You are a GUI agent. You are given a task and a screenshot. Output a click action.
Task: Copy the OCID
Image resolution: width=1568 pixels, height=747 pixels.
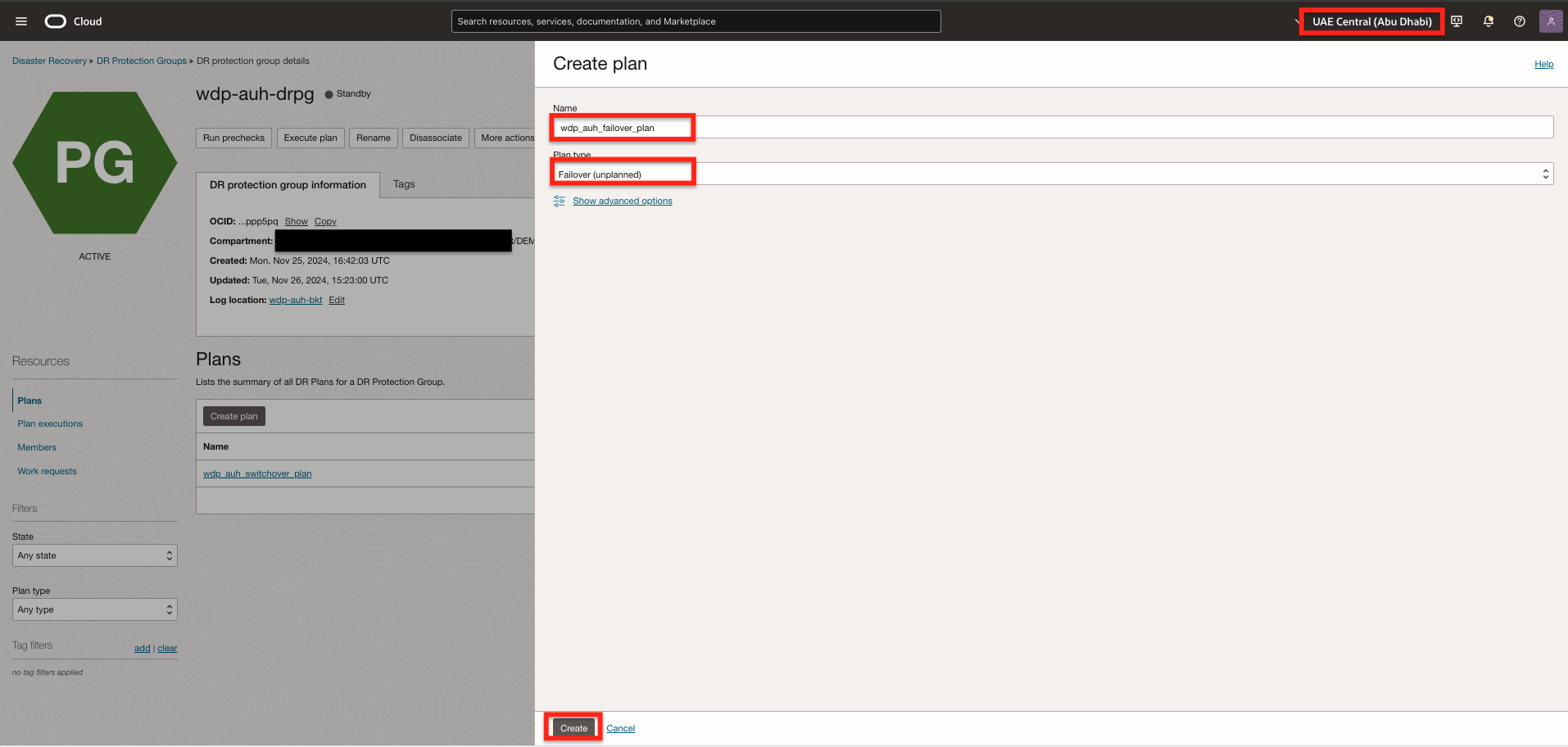click(x=325, y=221)
